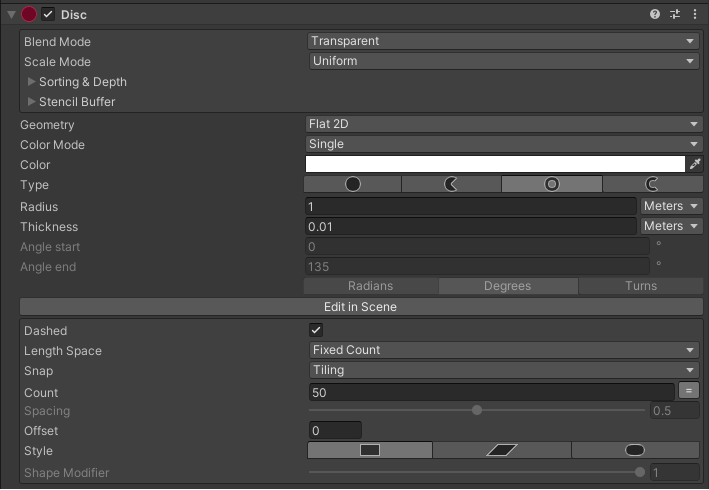Disable the Disc component checkbox
The height and width of the screenshot is (490, 709).
point(48,14)
